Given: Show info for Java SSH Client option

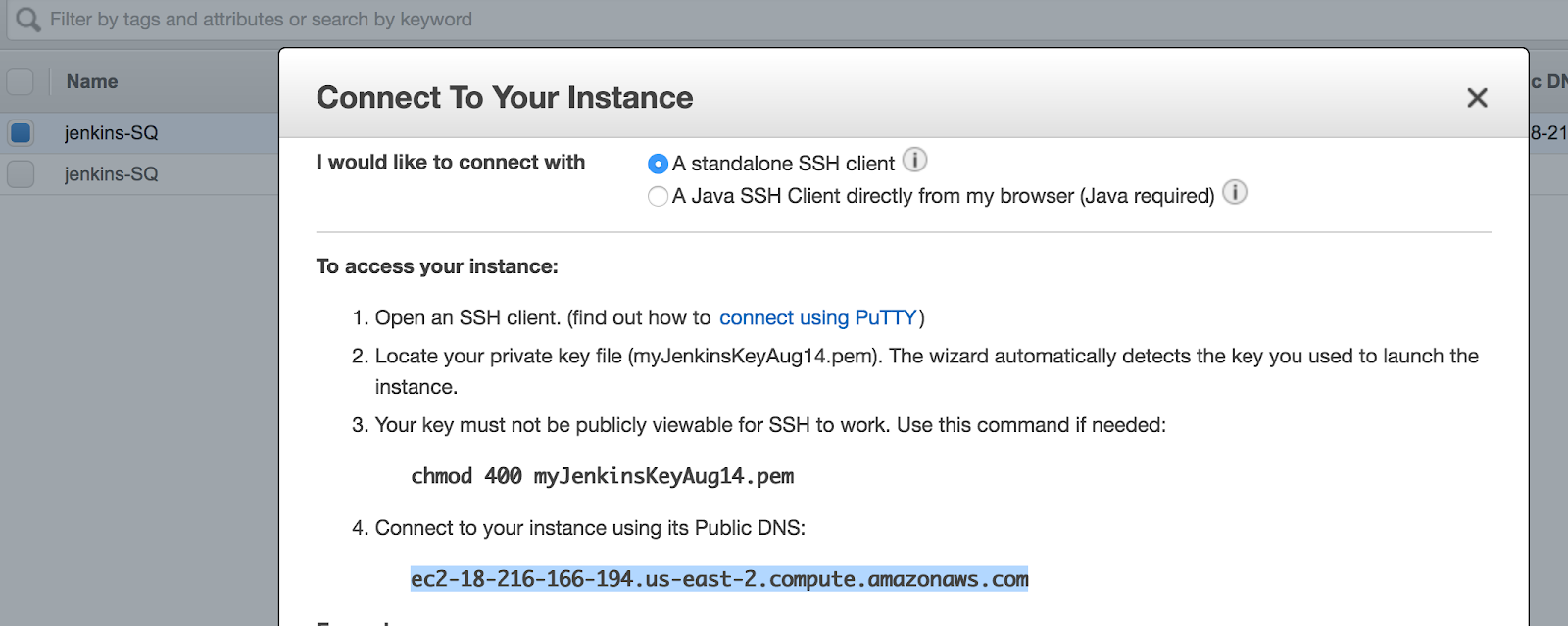Looking at the screenshot, I should [1235, 193].
